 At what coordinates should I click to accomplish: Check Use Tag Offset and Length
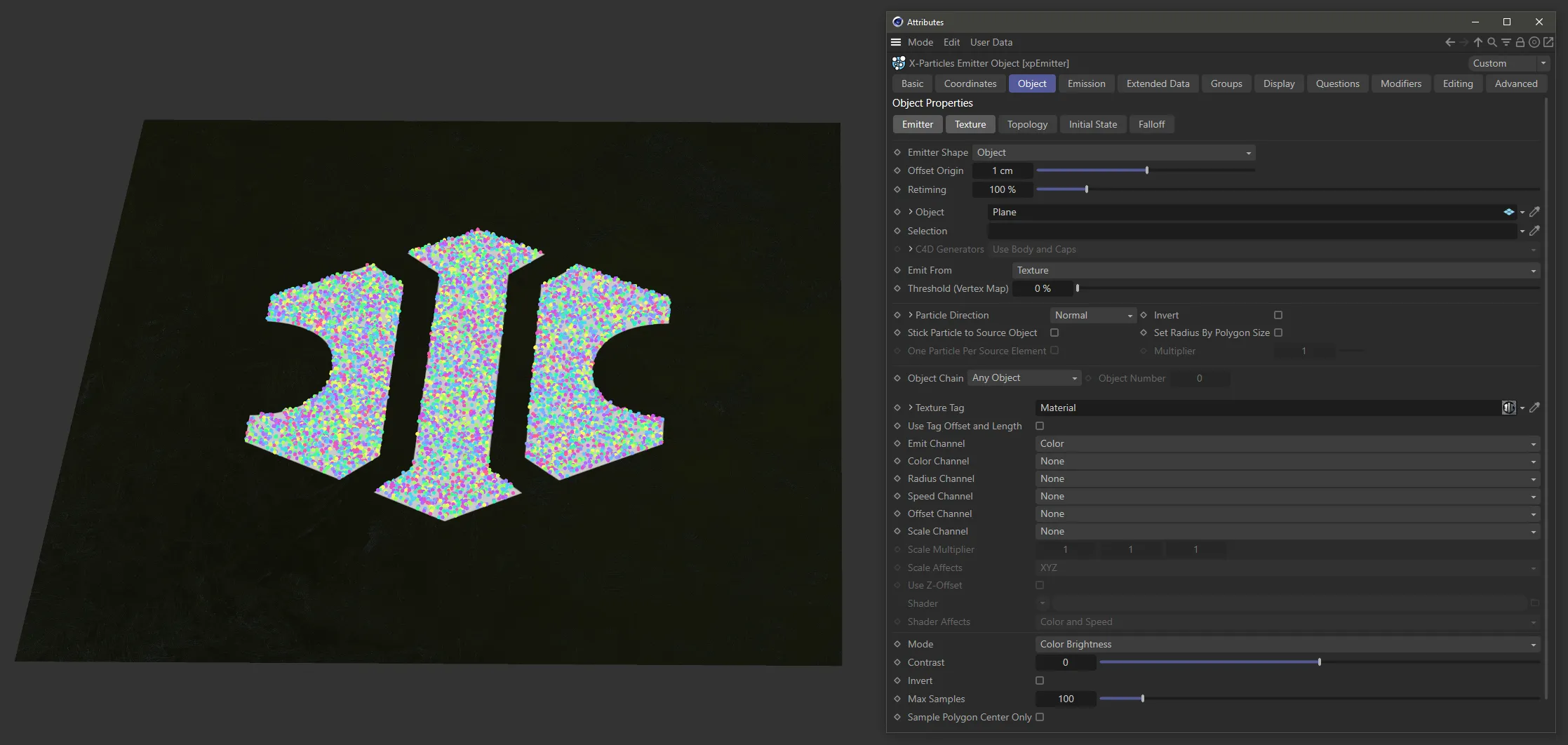point(1040,426)
